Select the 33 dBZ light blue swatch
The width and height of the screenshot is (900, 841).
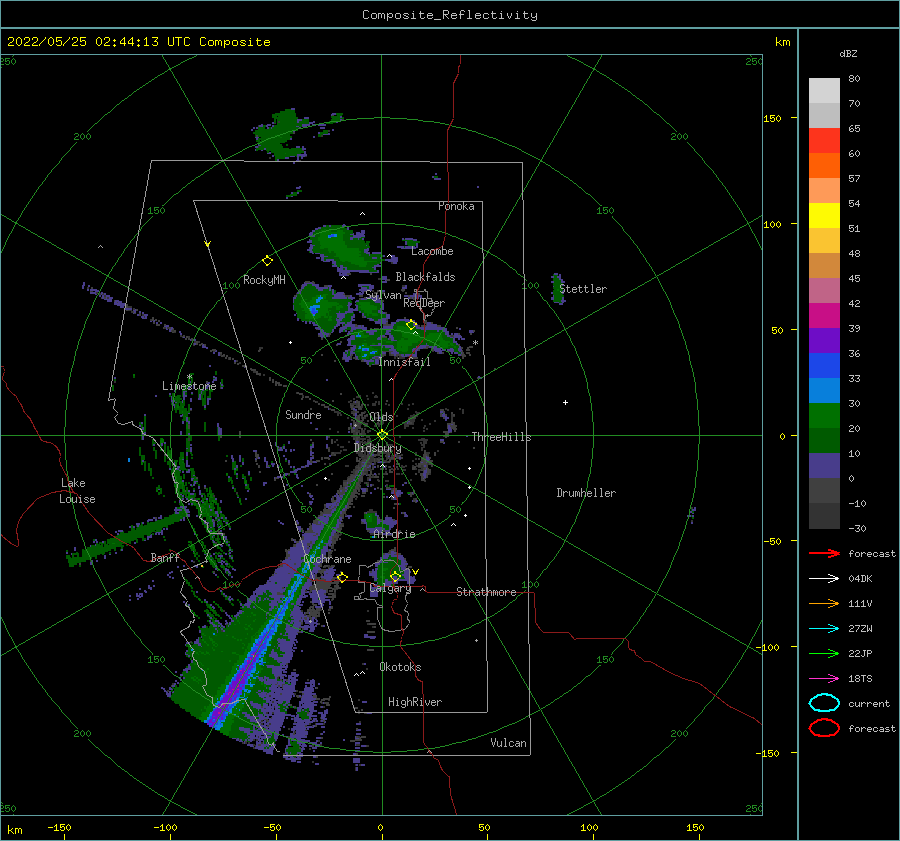click(x=824, y=390)
